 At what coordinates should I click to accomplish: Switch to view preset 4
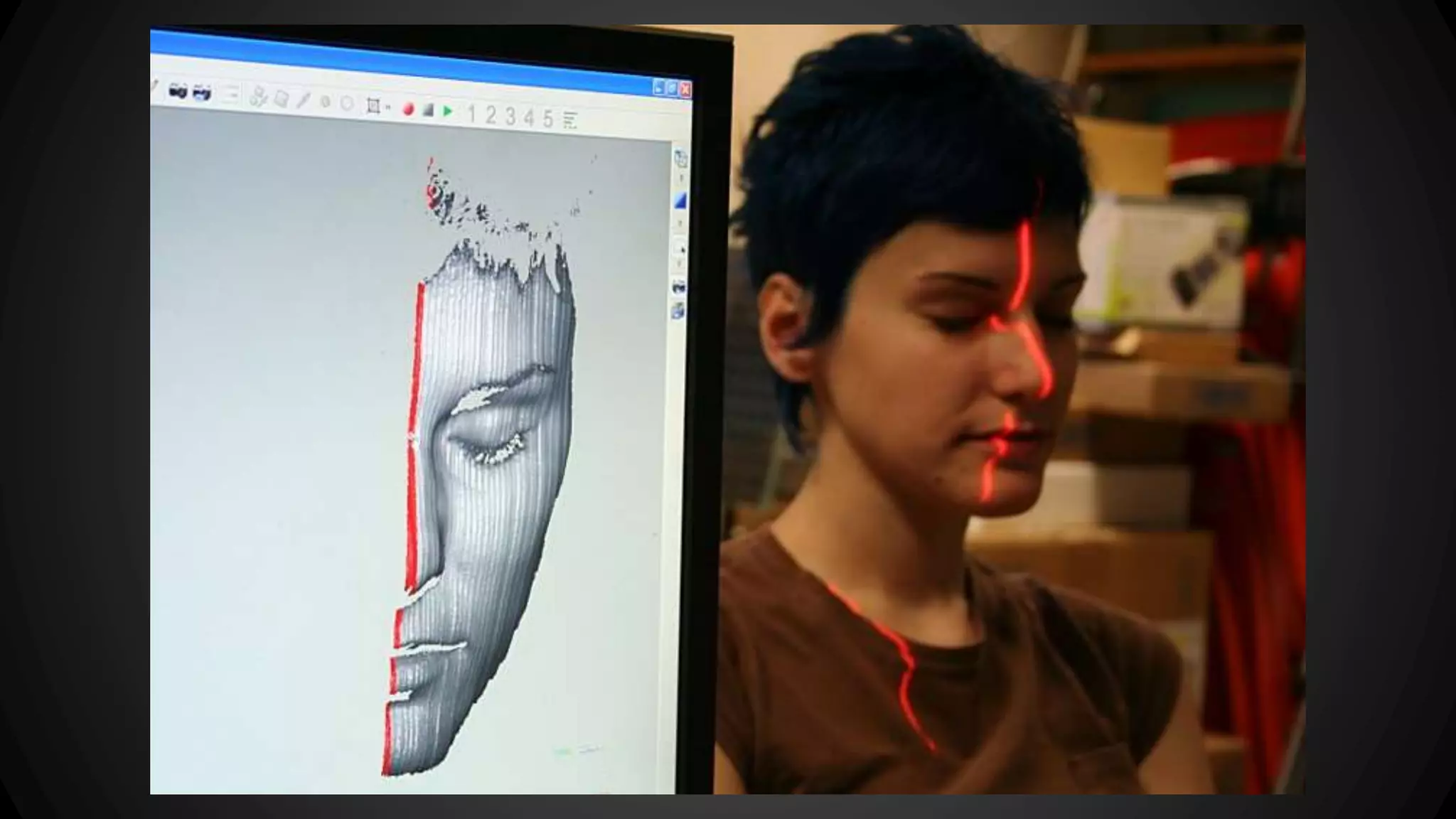tap(529, 117)
